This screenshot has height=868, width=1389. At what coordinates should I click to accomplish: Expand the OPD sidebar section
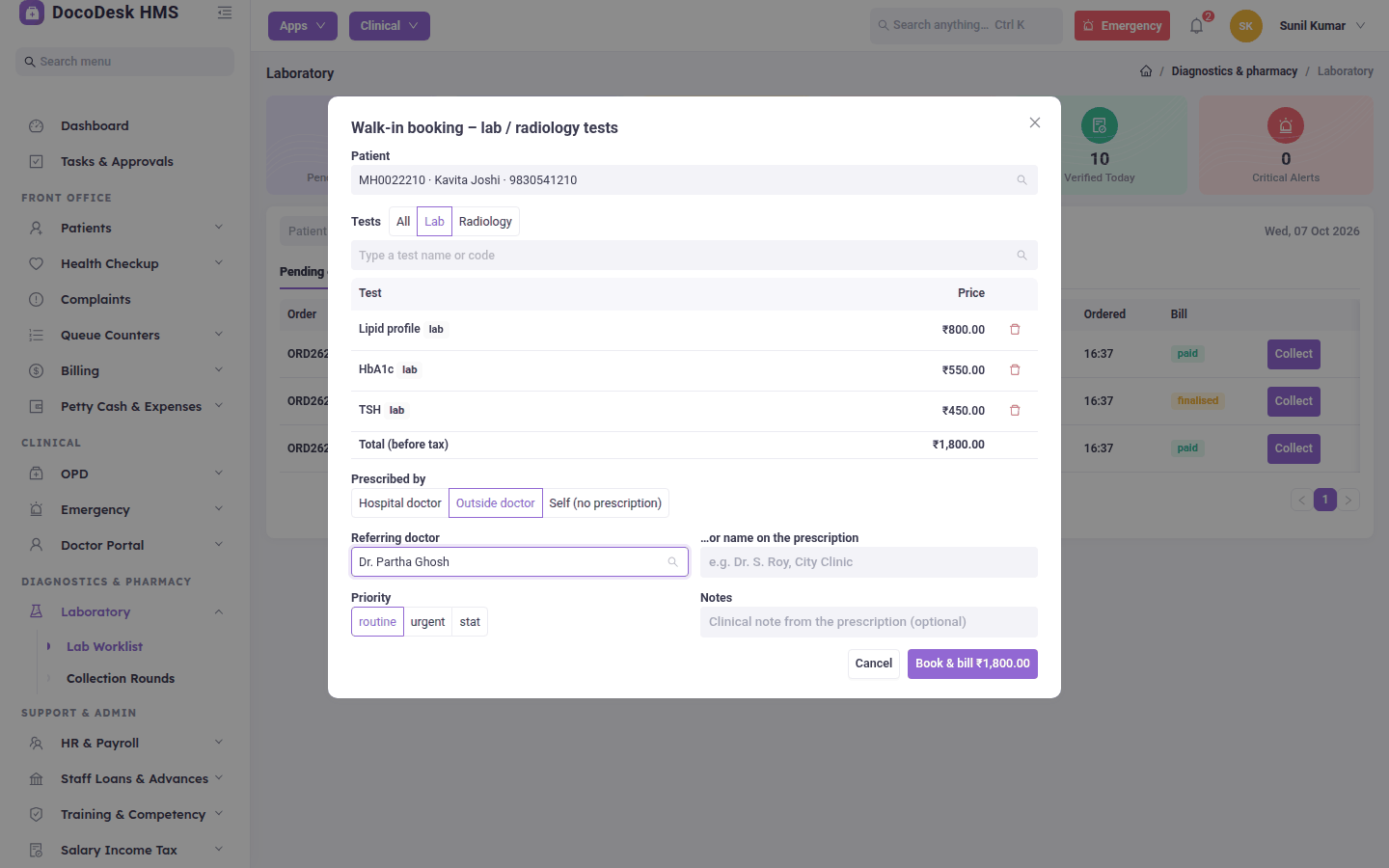click(125, 475)
